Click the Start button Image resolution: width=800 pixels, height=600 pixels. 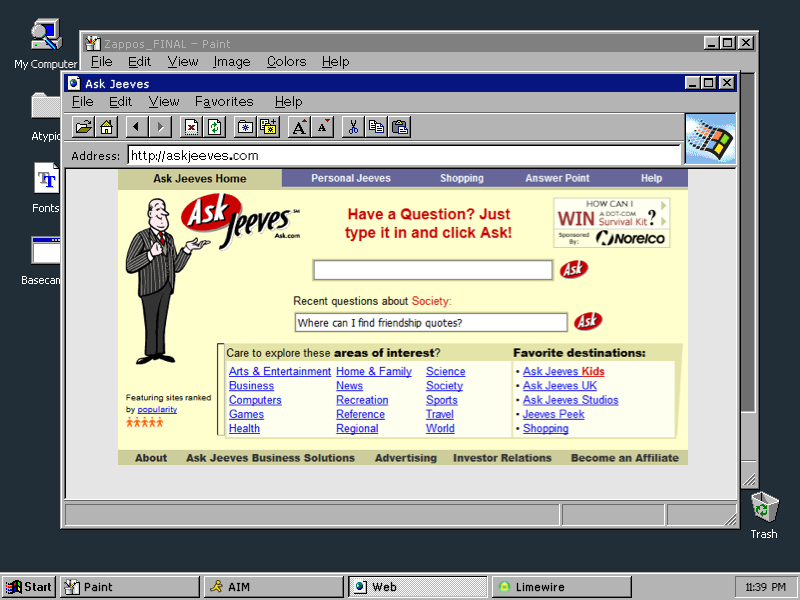click(x=29, y=587)
